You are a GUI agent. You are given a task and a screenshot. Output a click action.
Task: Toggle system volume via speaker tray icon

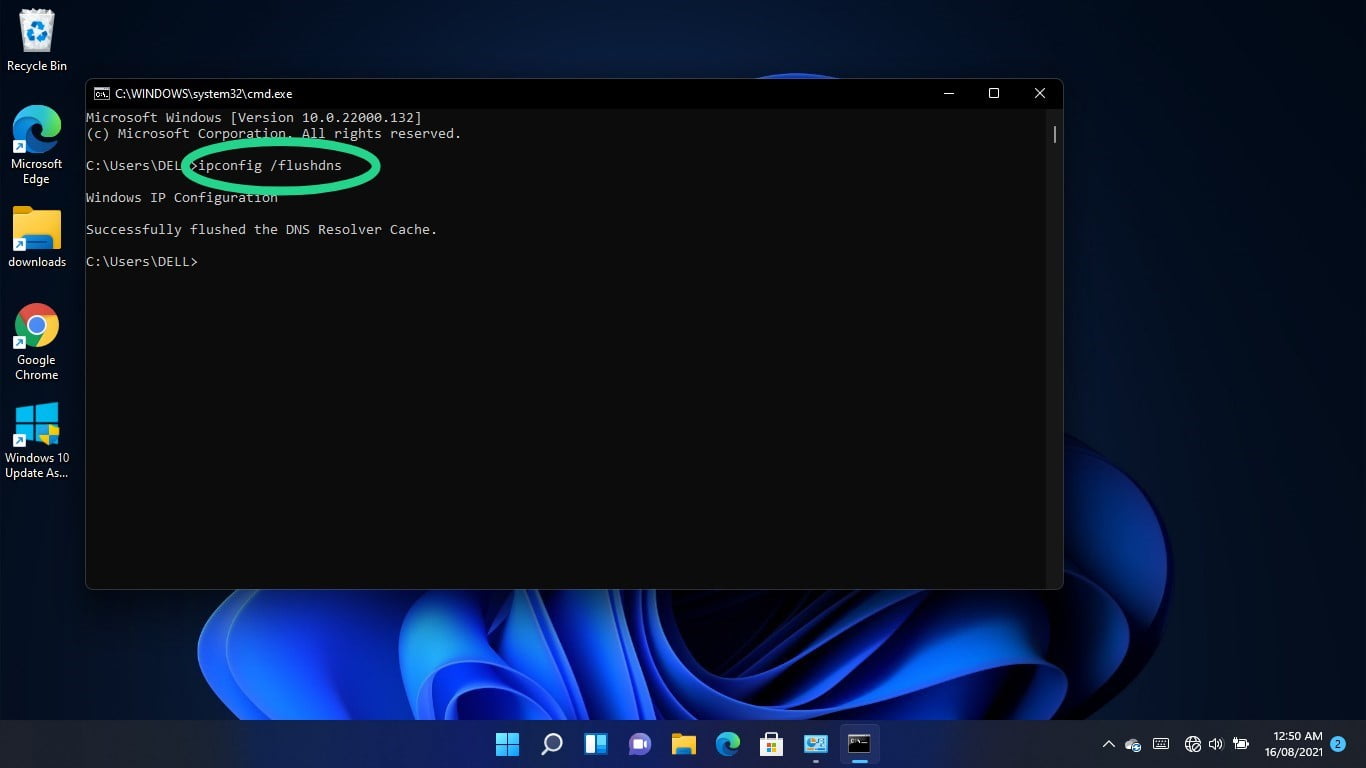click(x=1216, y=744)
